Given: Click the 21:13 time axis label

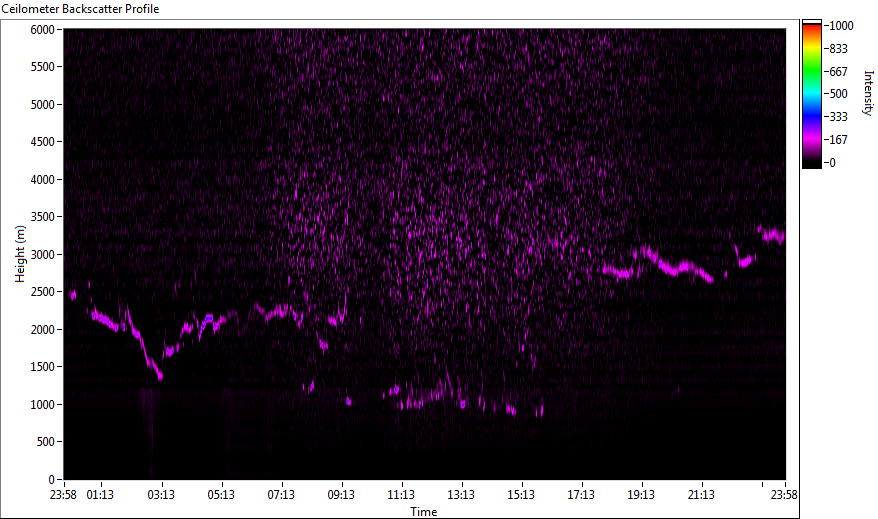Looking at the screenshot, I should pyautogui.click(x=701, y=495).
